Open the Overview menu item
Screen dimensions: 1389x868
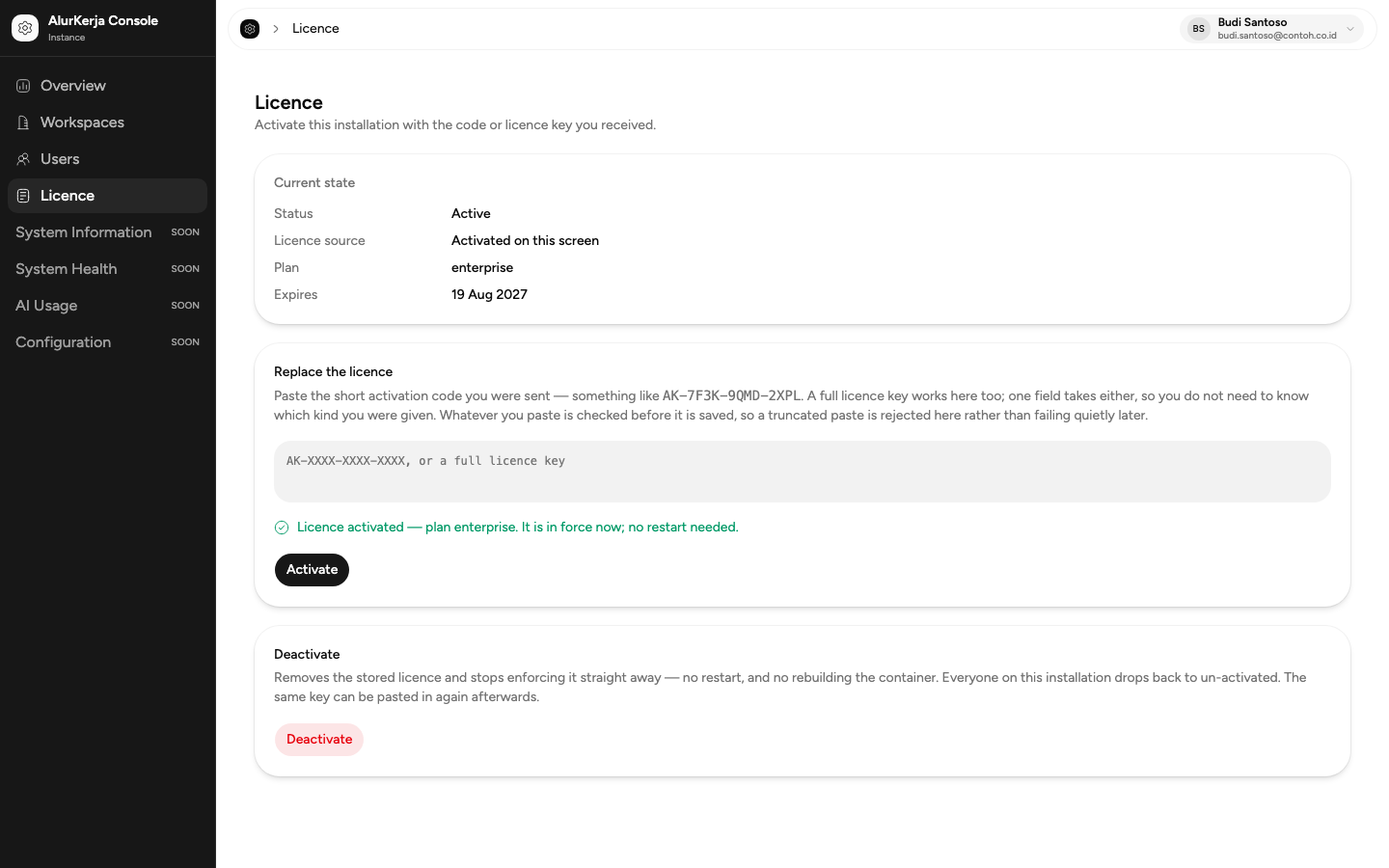(x=107, y=86)
